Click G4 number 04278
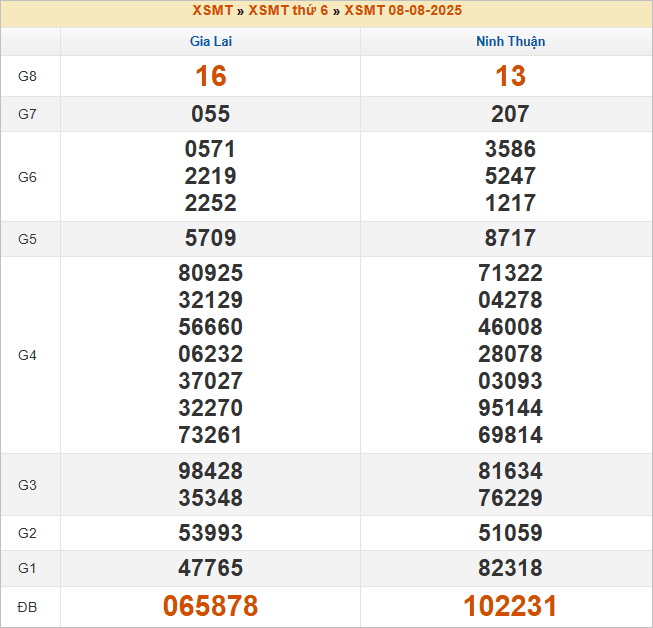 [511, 300]
